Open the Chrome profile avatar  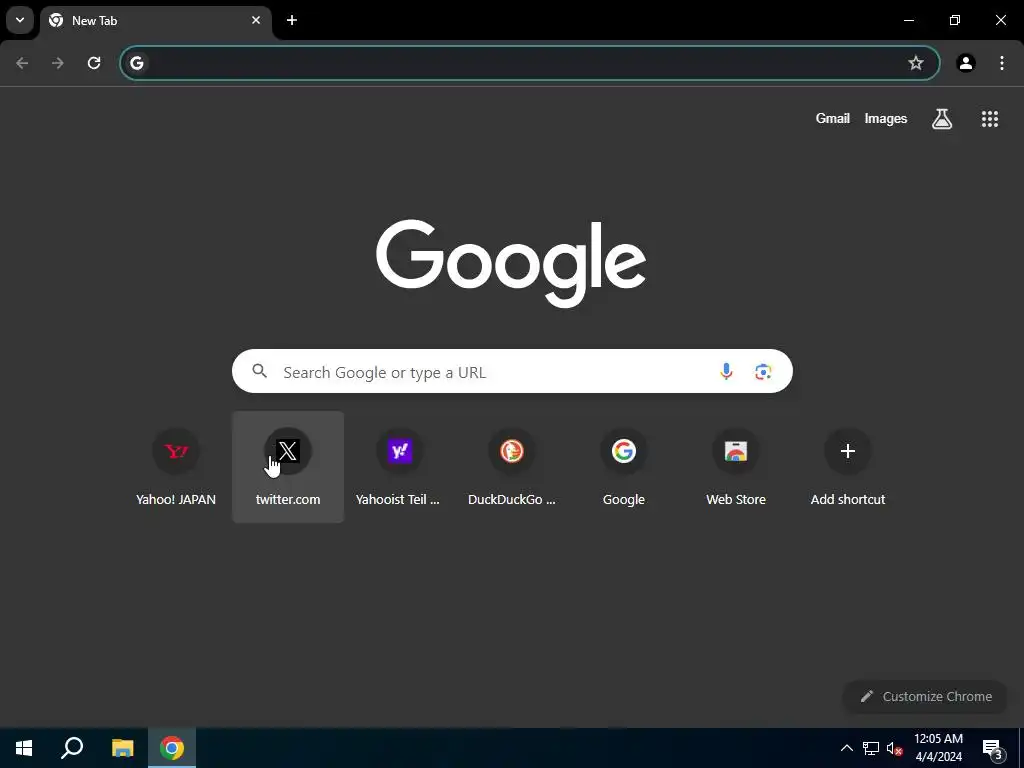coord(966,63)
